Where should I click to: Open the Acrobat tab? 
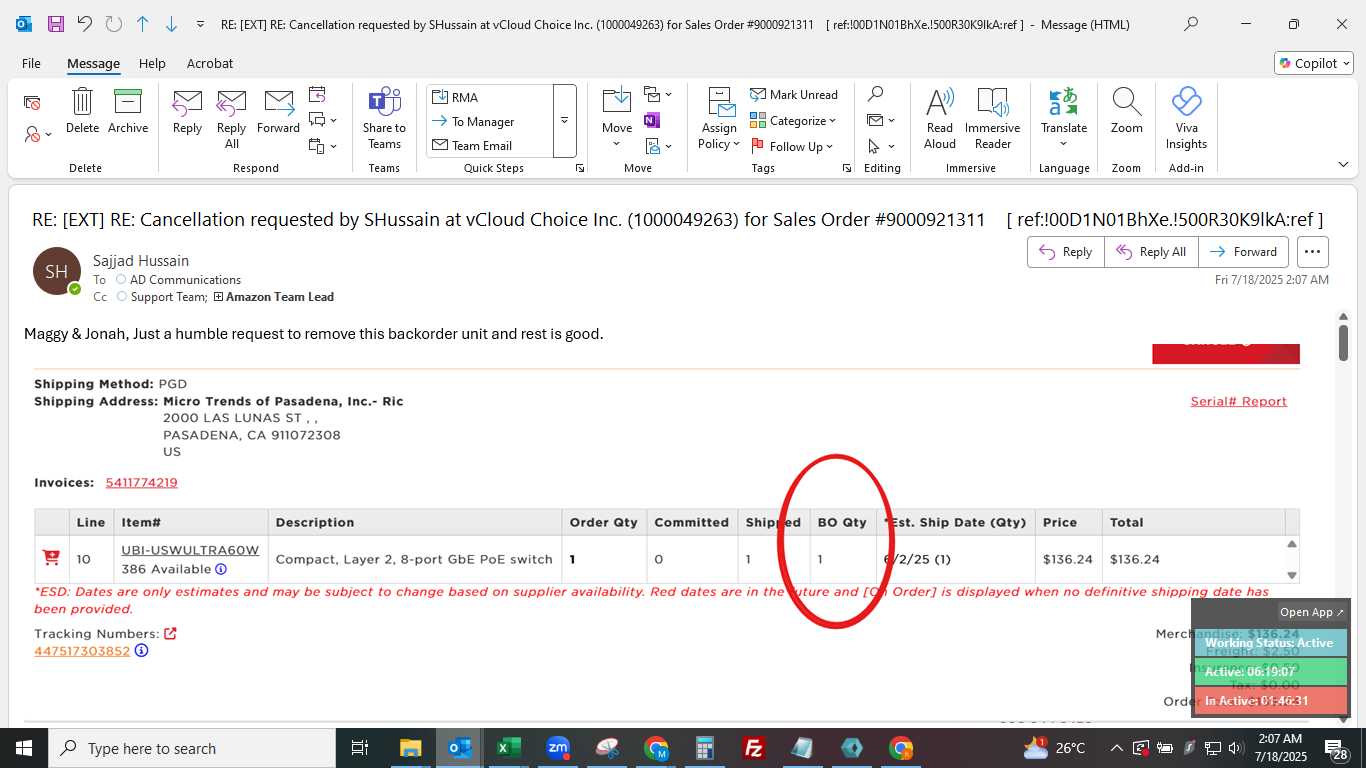210,63
